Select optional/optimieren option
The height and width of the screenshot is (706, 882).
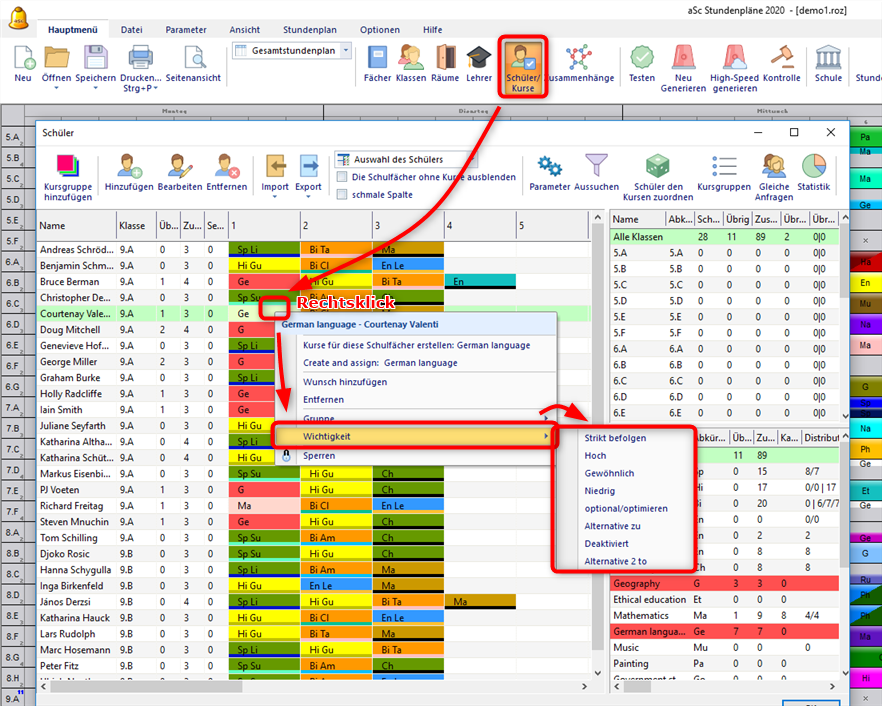click(x=626, y=509)
